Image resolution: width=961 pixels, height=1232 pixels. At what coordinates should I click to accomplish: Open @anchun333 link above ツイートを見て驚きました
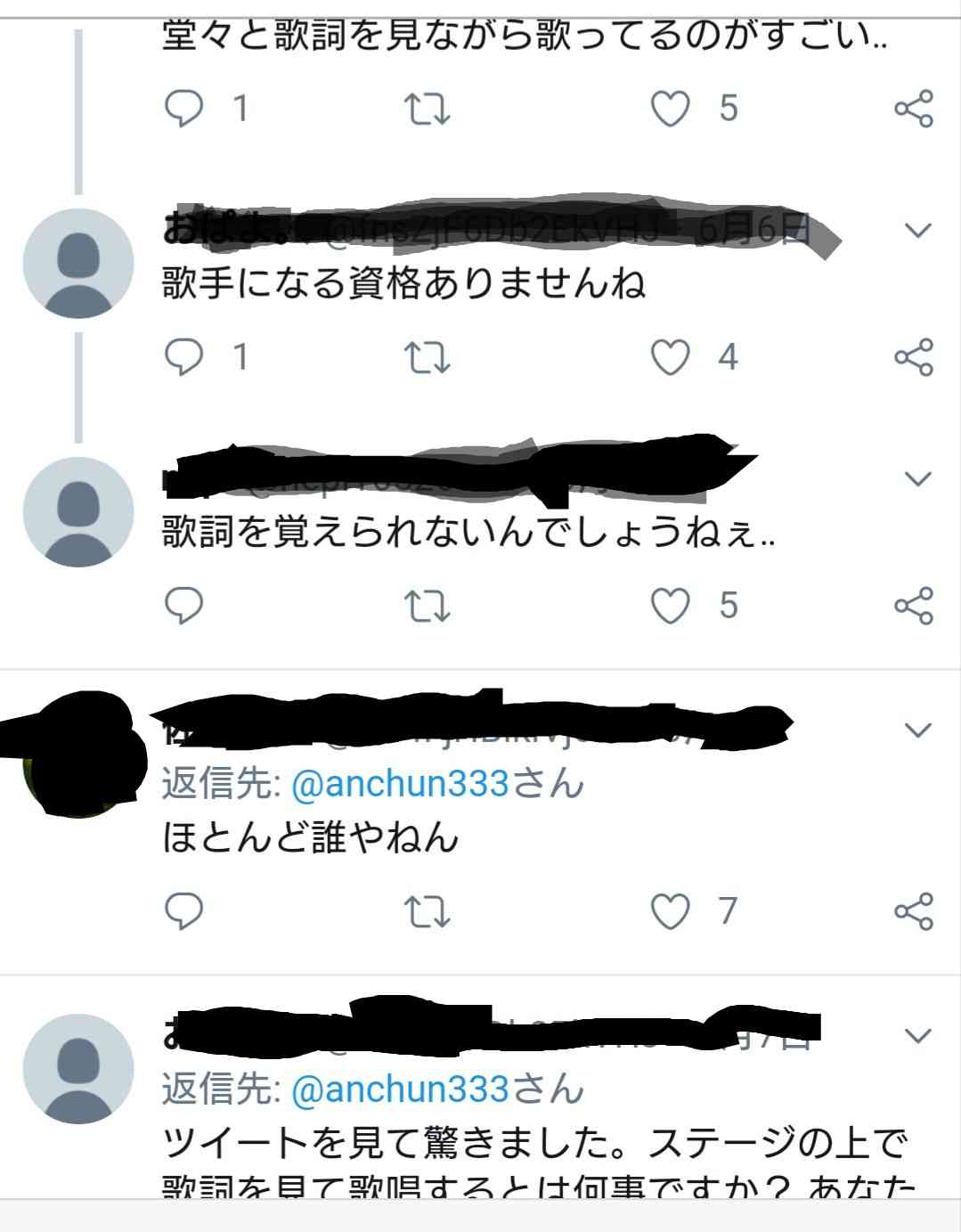pyautogui.click(x=400, y=1089)
